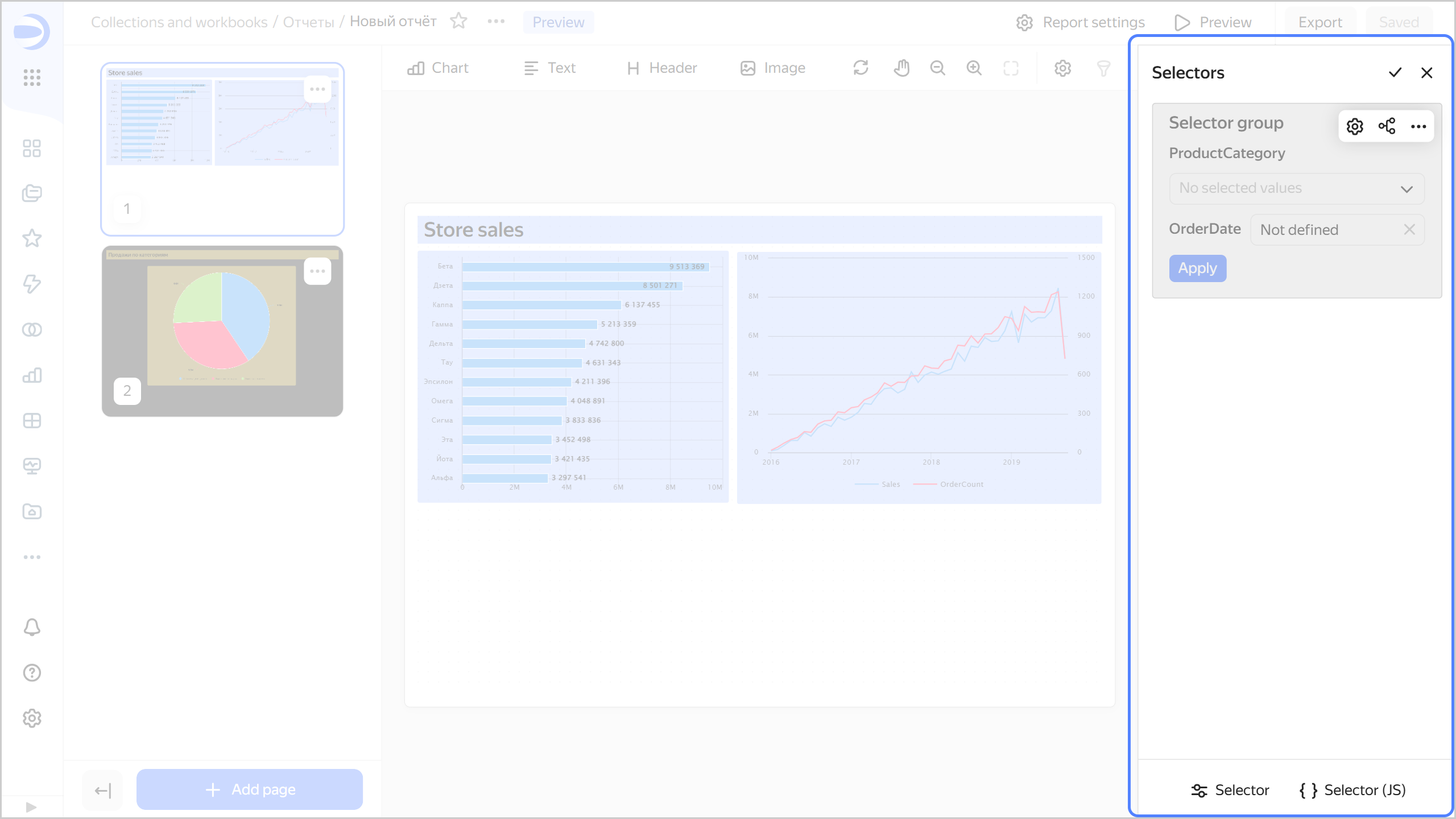Confirm selectors with the checkmark

coord(1395,72)
